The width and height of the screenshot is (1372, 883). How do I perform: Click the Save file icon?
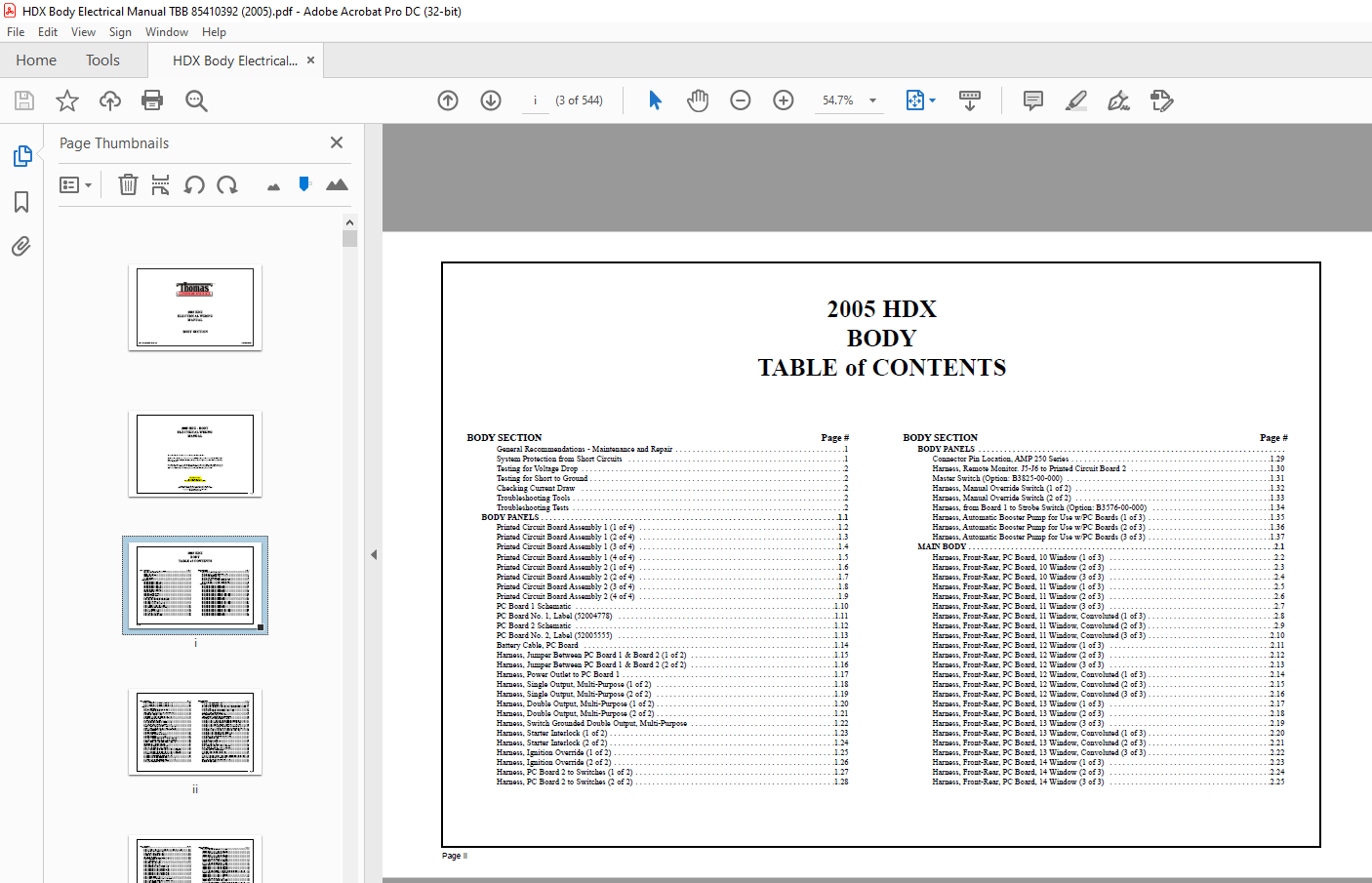point(24,100)
